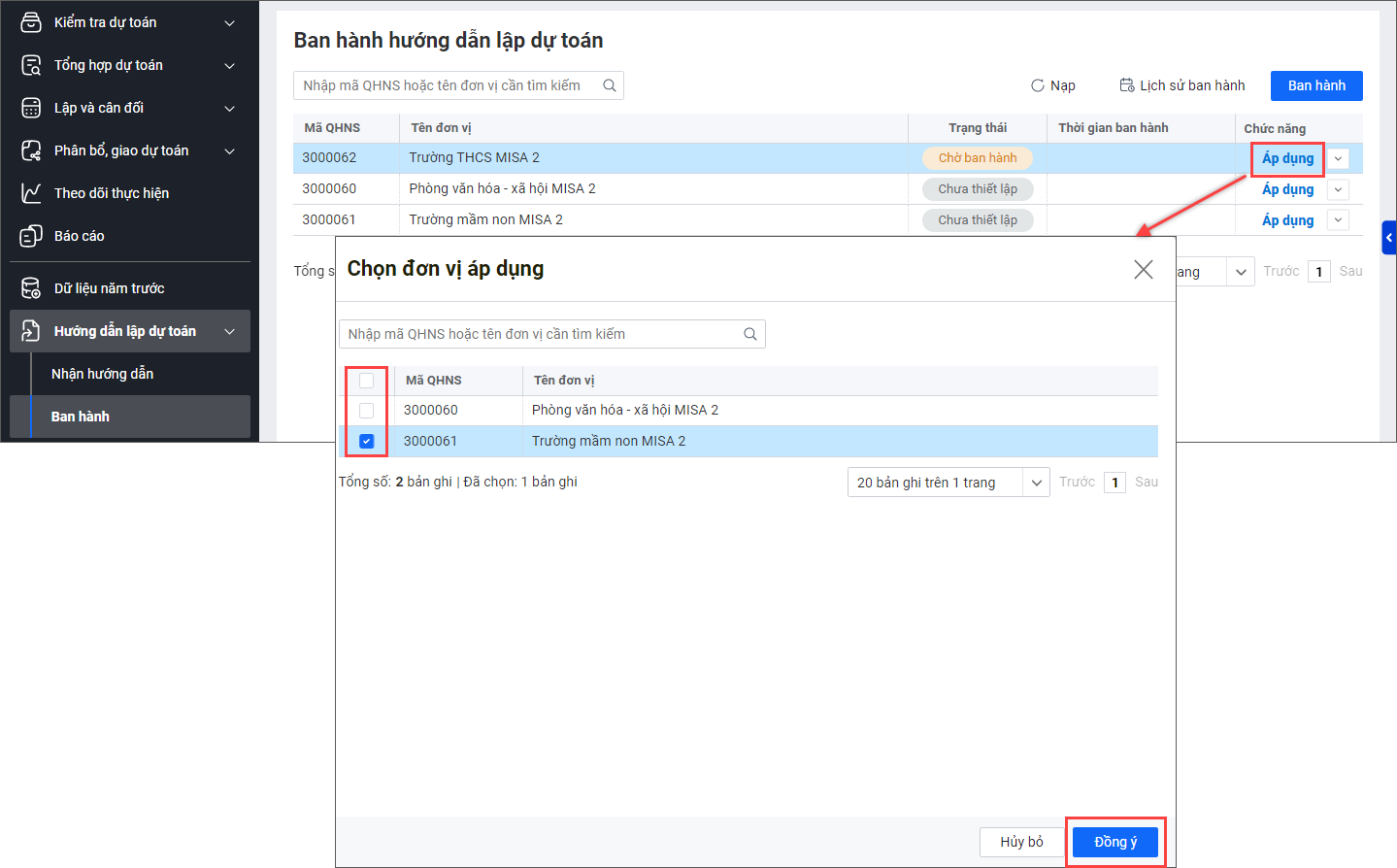Viewport: 1397px width, 868px height.
Task: Click the Tổng hợp dự toán sidebar icon
Action: coord(31,65)
